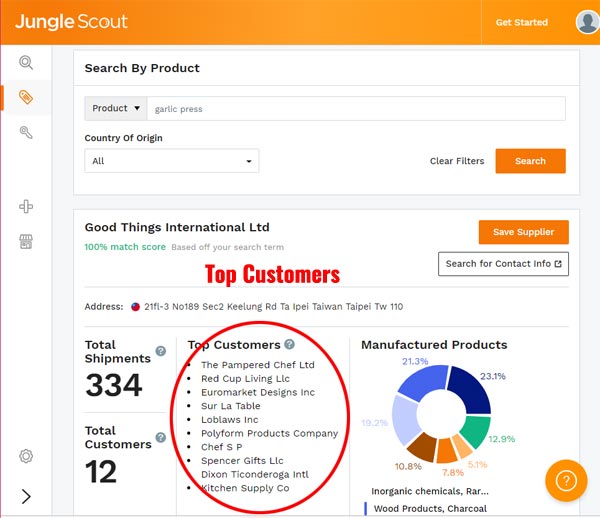Click the 10.8% brown chart segment

(x=424, y=446)
